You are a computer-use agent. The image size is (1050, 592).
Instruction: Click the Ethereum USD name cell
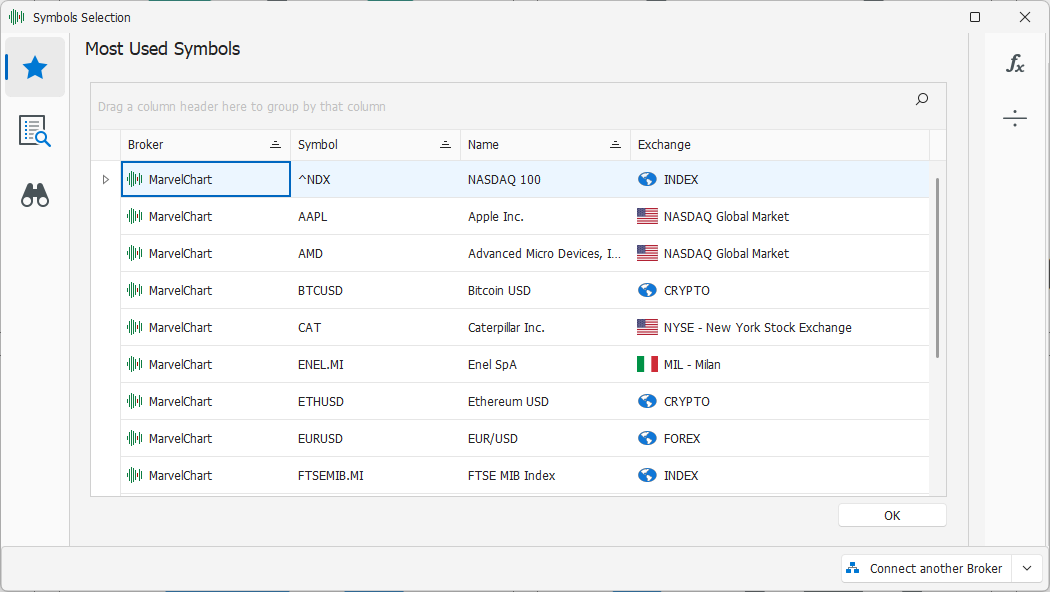tap(546, 401)
